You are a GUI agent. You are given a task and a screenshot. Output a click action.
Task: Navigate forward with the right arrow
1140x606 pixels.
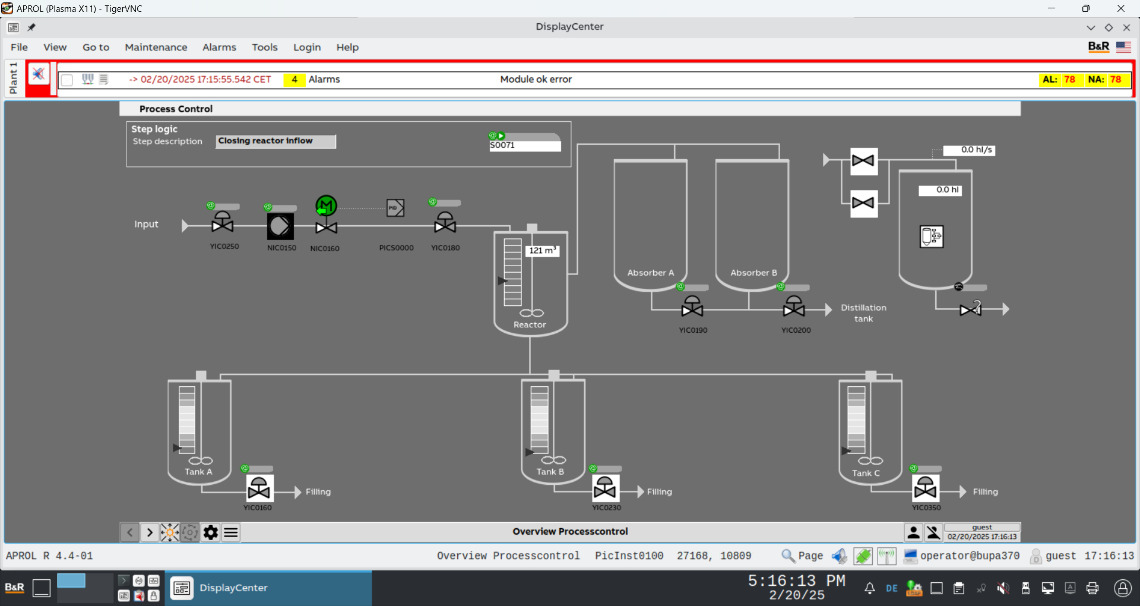click(150, 532)
